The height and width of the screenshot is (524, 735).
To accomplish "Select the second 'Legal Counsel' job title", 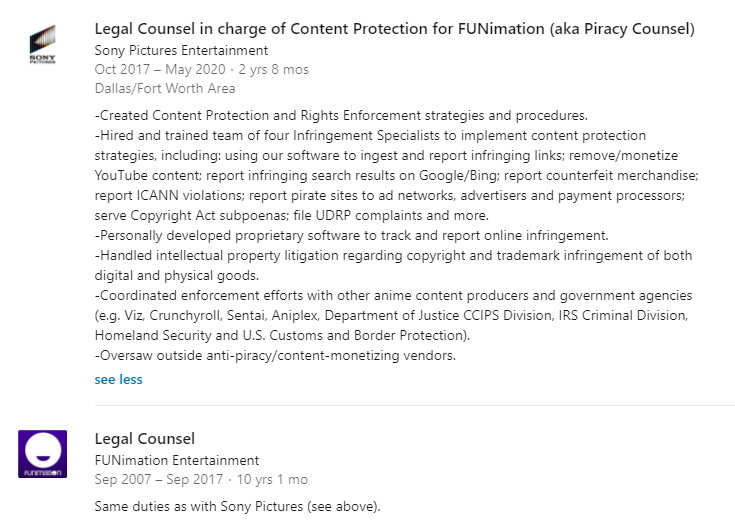I will pos(144,439).
